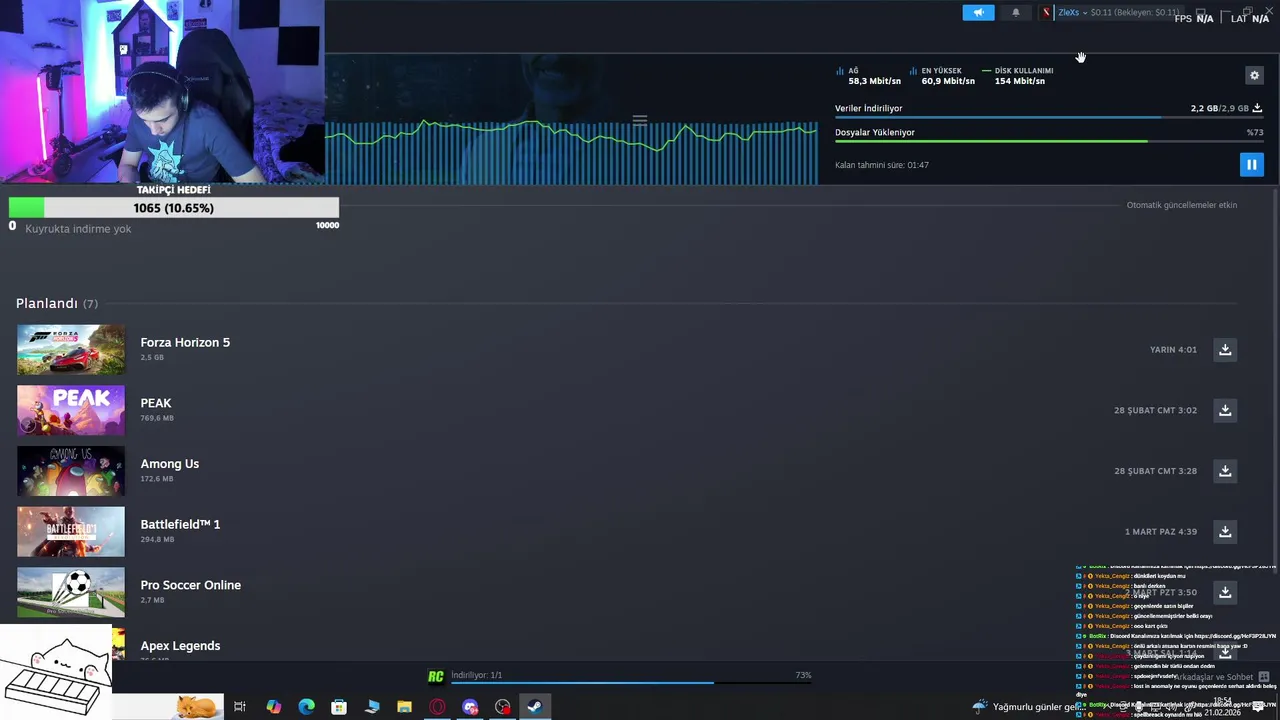Pause the current download
This screenshot has height=720, width=1280.
click(x=1251, y=164)
